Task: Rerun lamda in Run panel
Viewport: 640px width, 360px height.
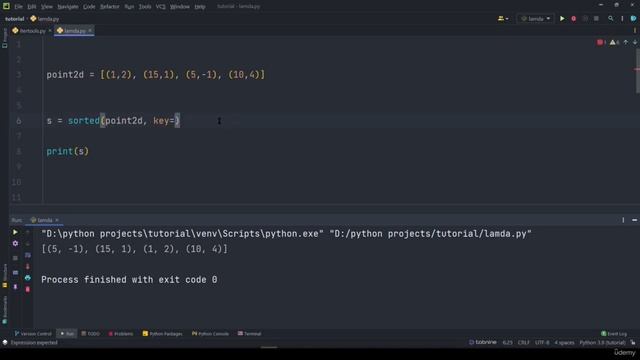Action: click(15, 232)
